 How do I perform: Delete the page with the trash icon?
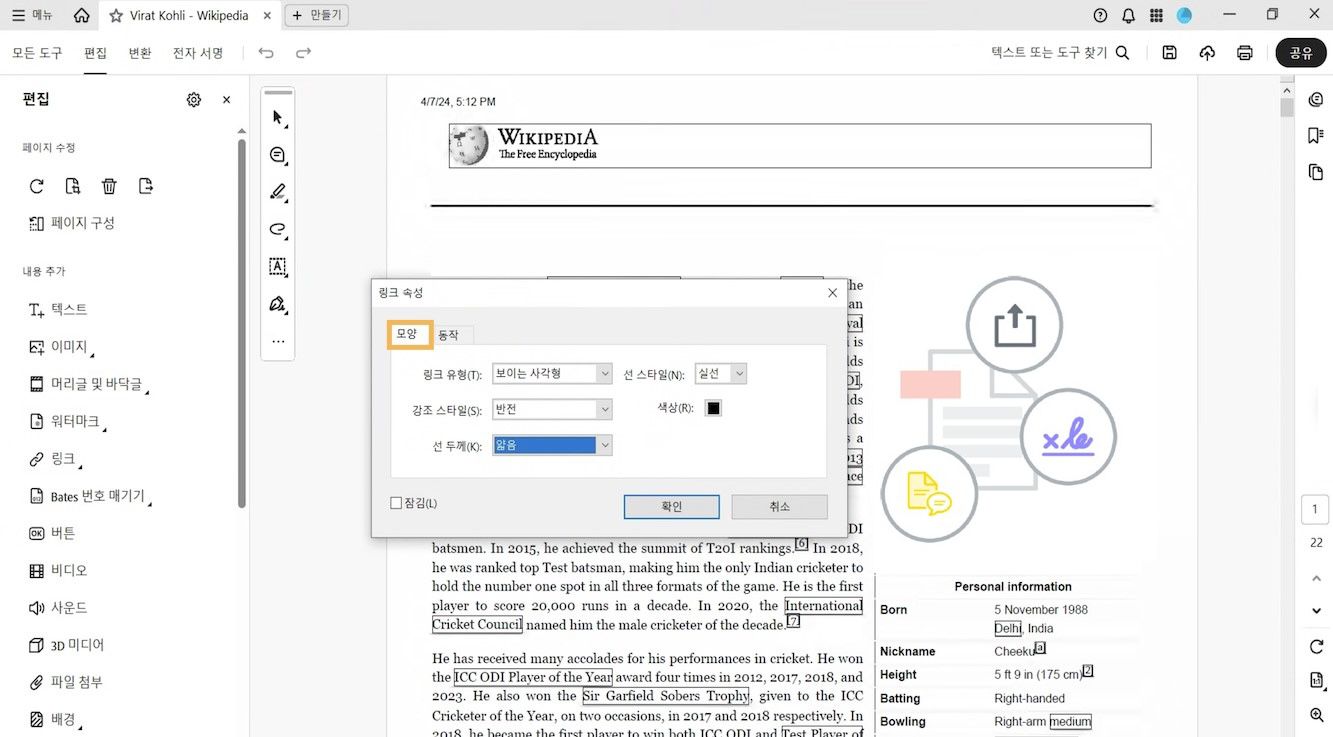coord(109,186)
